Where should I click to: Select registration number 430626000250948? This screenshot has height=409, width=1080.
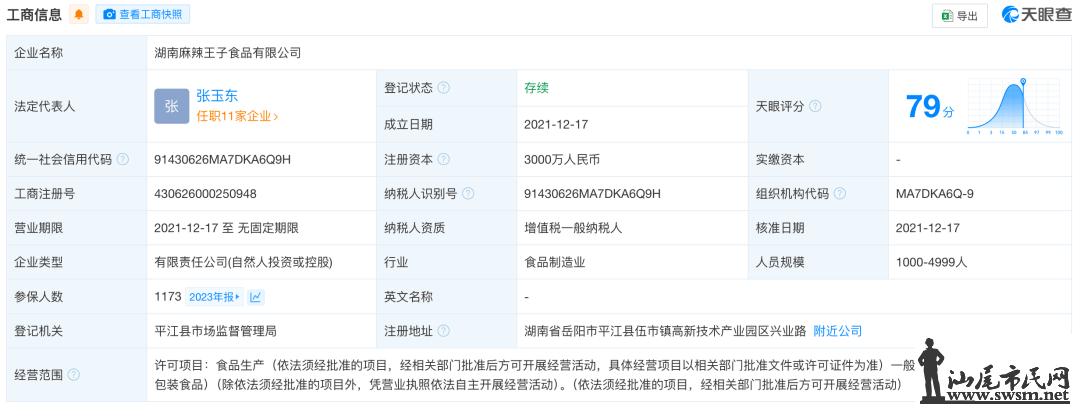tap(205, 193)
